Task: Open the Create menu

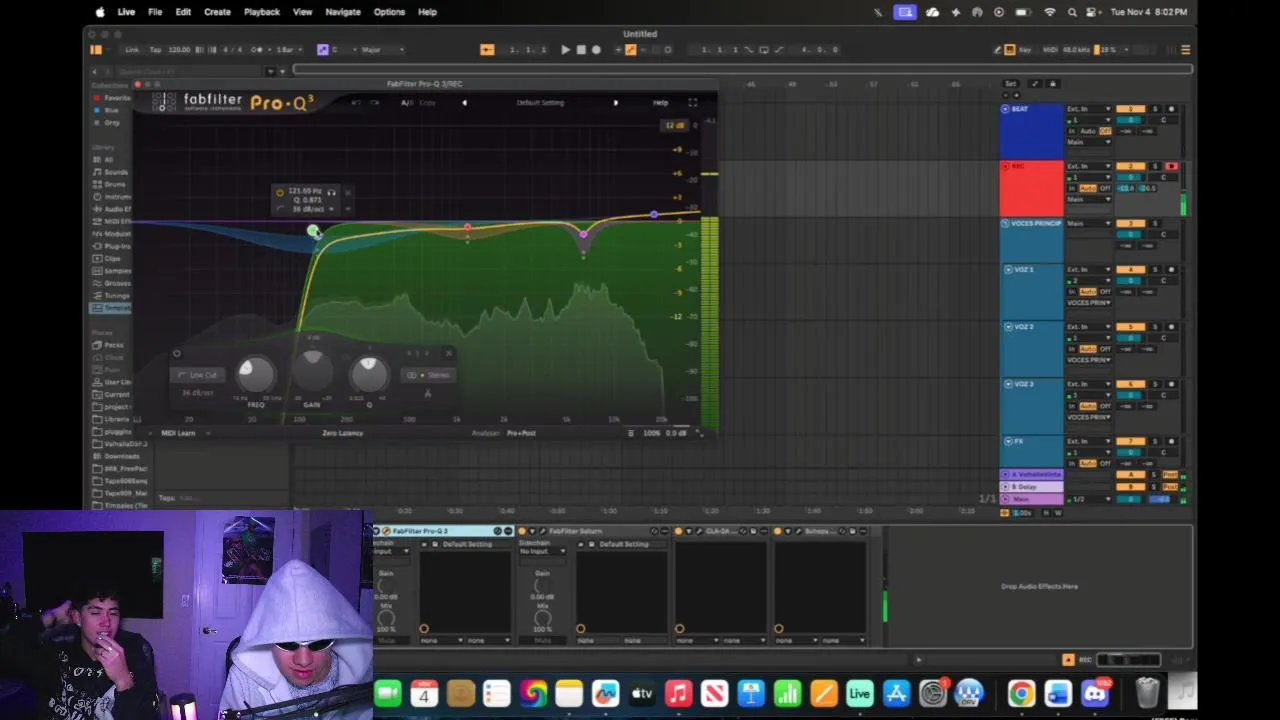Action: coord(217,12)
